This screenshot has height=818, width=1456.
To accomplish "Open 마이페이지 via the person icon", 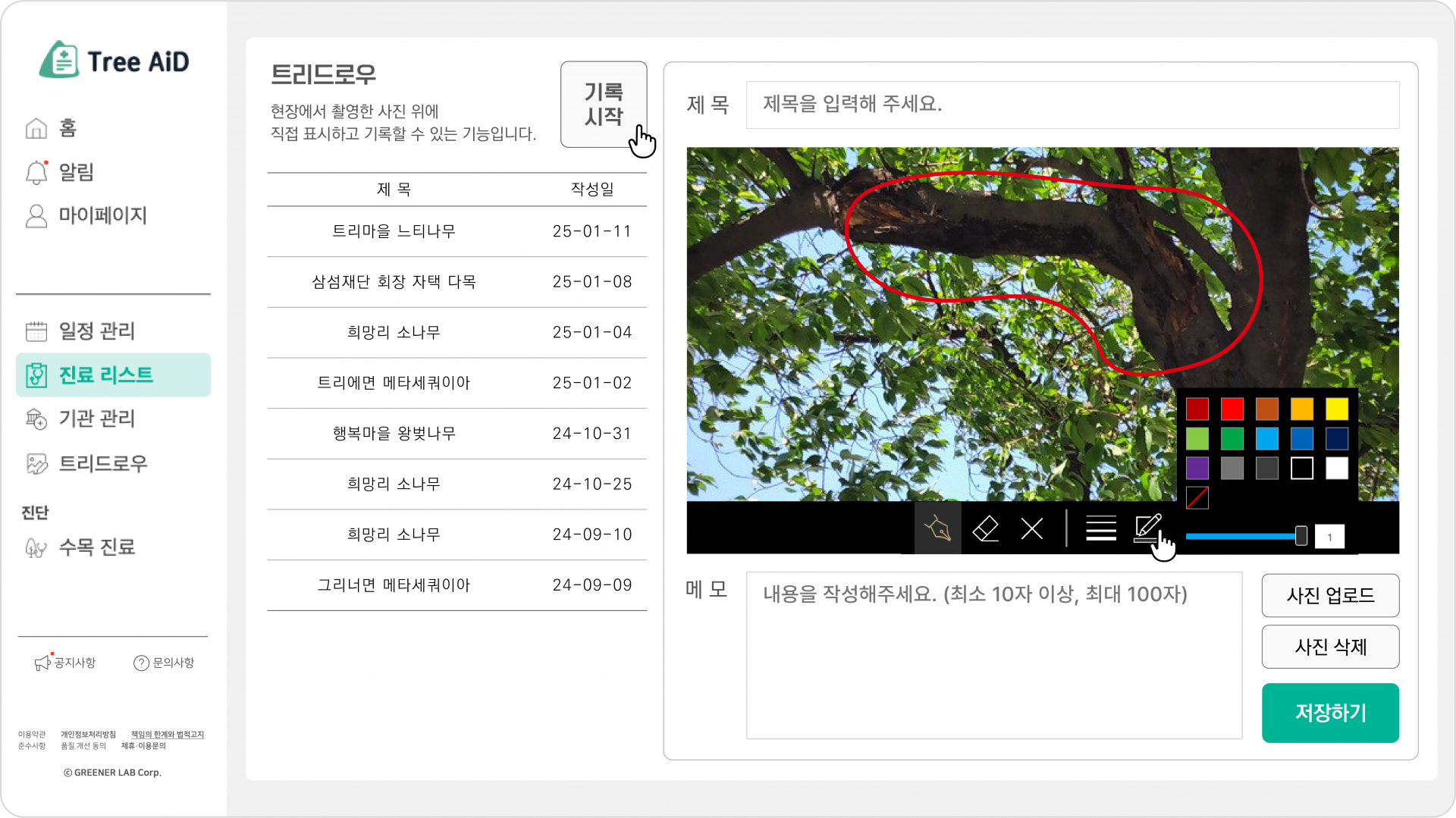I will click(x=36, y=216).
